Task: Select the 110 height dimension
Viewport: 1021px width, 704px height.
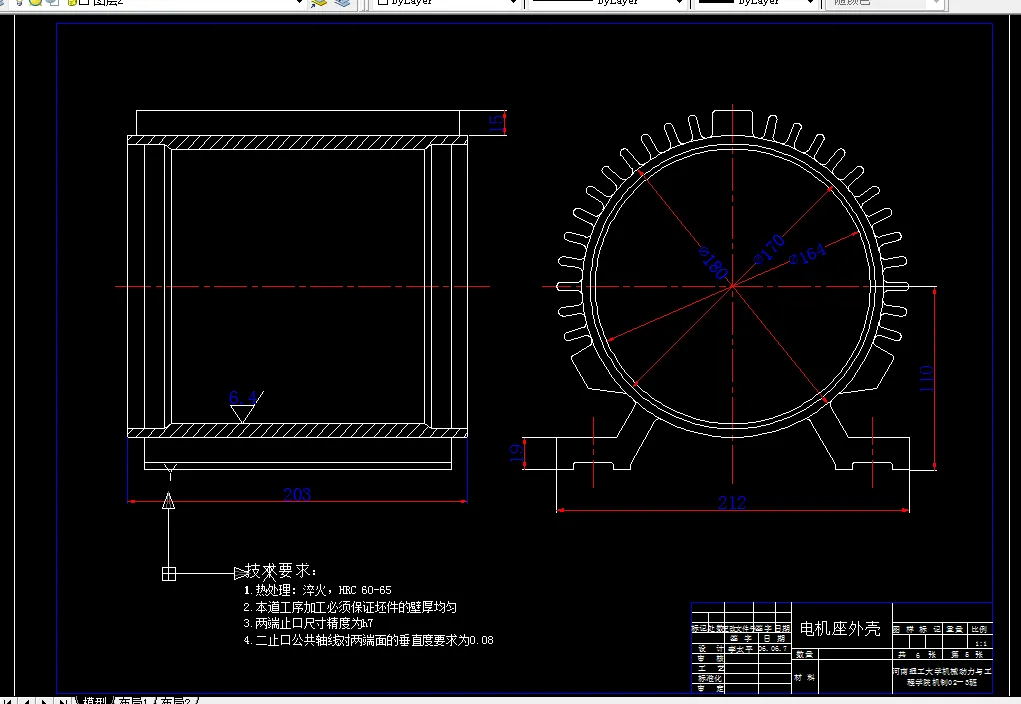Action: tap(926, 378)
